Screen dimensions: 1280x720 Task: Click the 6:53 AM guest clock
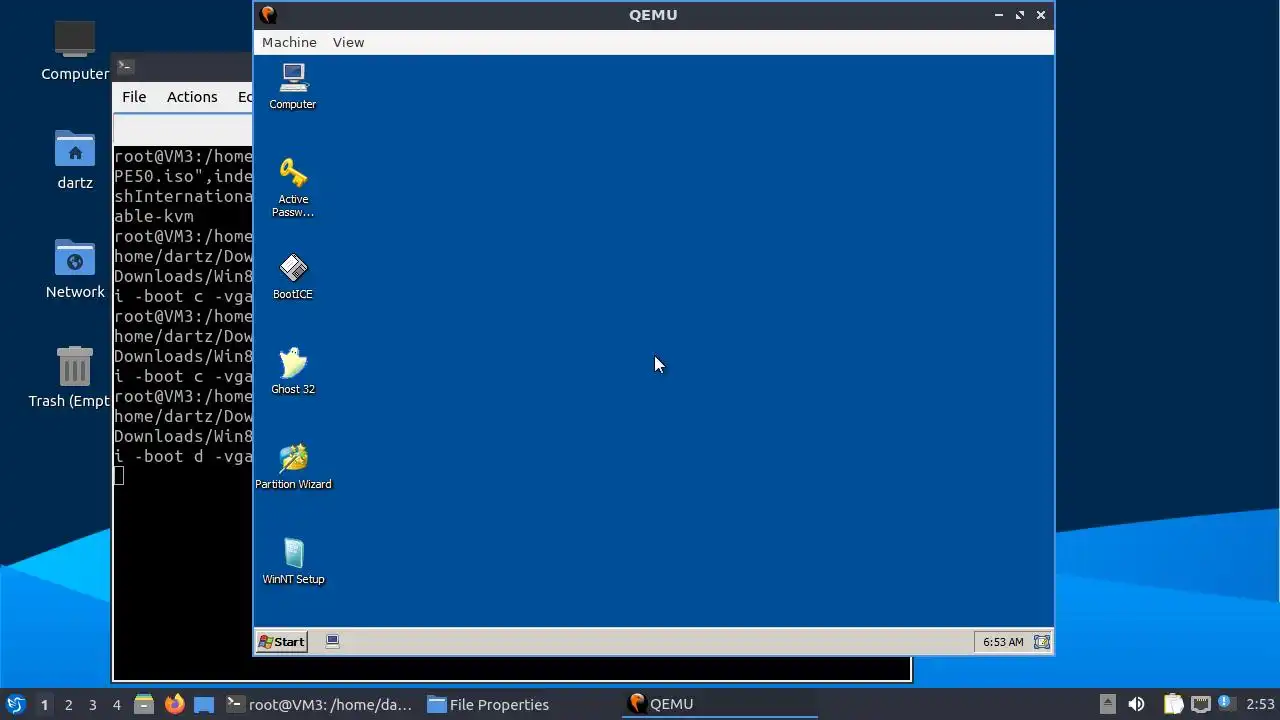pyautogui.click(x=1003, y=642)
